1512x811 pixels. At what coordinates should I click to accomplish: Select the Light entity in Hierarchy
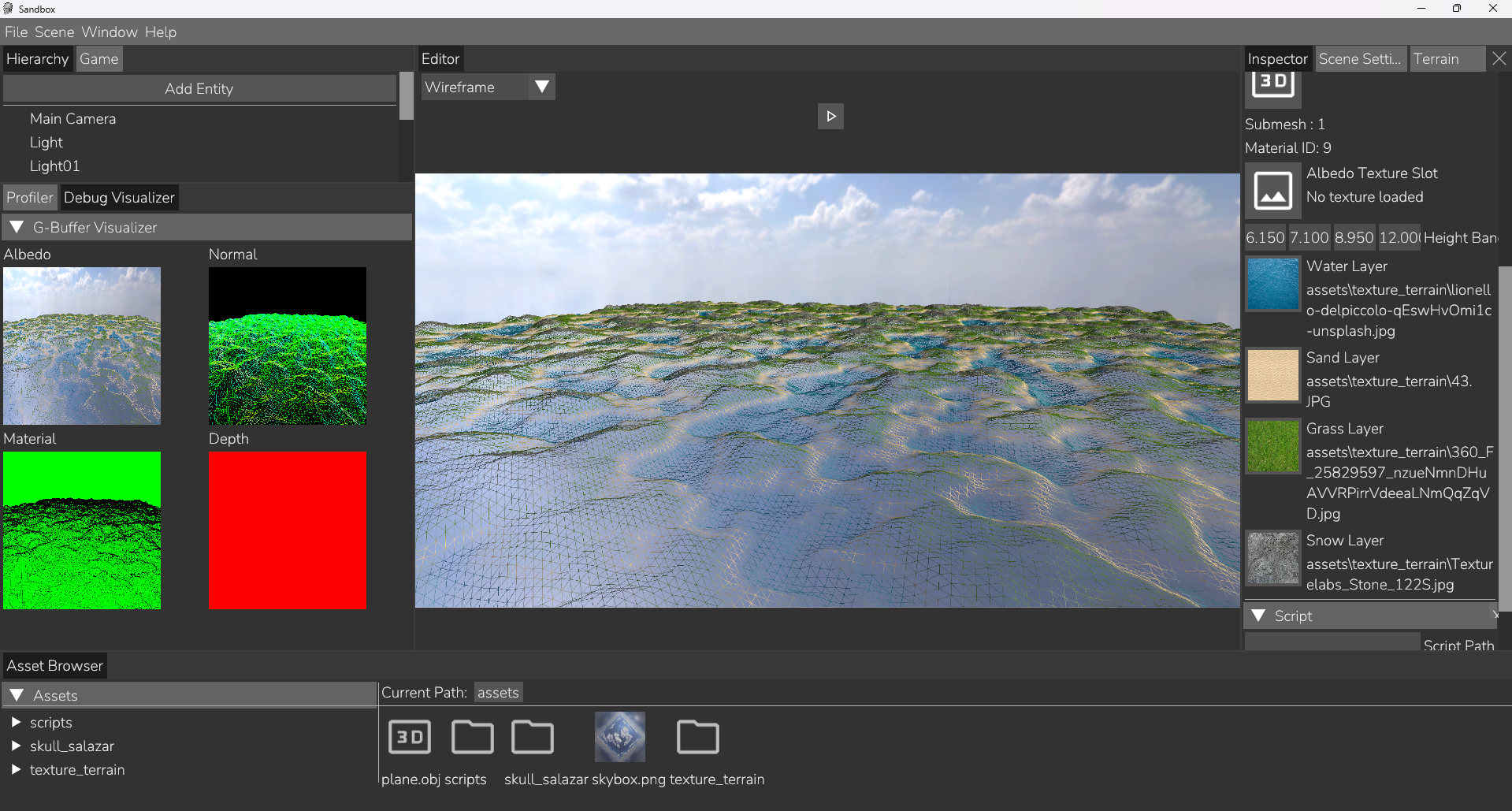tap(46, 143)
